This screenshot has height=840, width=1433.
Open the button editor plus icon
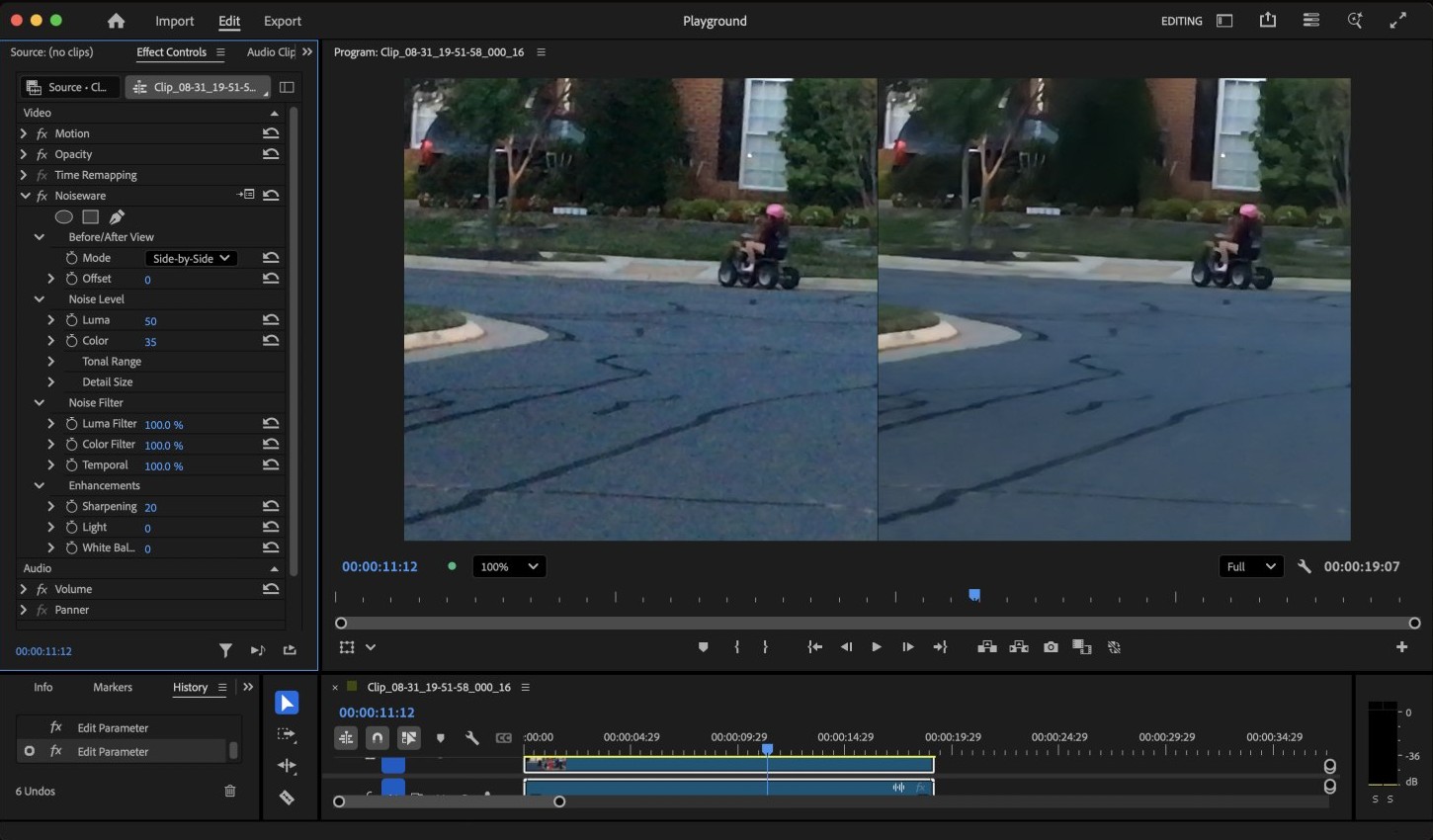[1401, 647]
